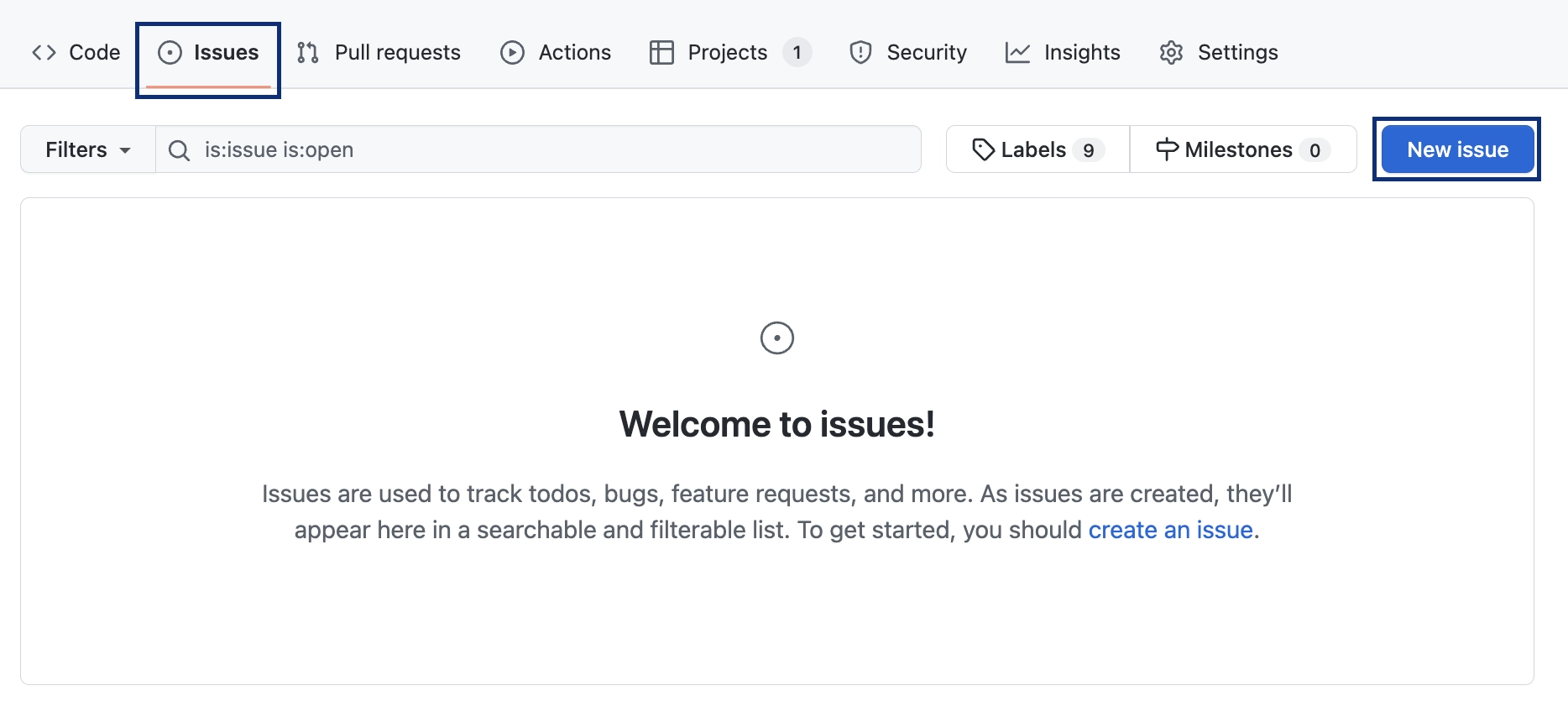Click the Insights graph icon
Image resolution: width=1568 pixels, height=712 pixels.
pos(1017,53)
